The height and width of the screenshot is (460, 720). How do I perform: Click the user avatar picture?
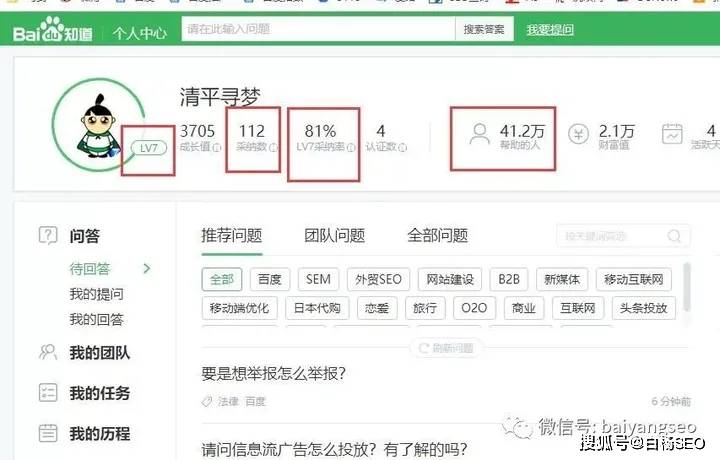(x=98, y=125)
